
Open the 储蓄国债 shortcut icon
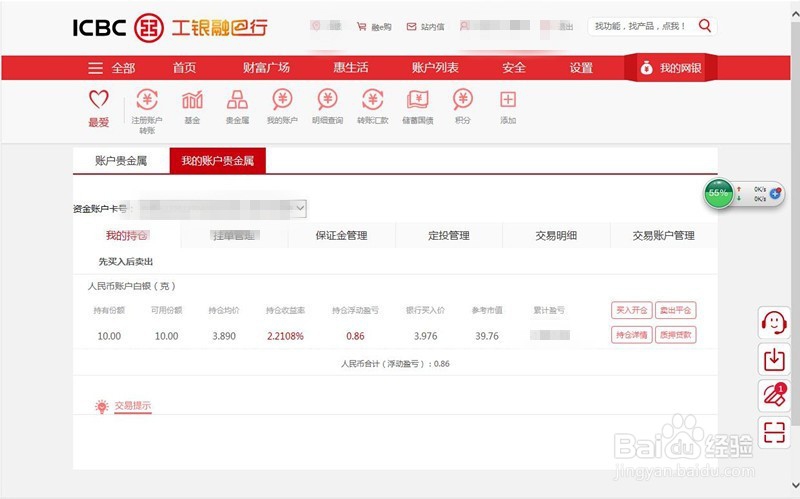coord(418,99)
